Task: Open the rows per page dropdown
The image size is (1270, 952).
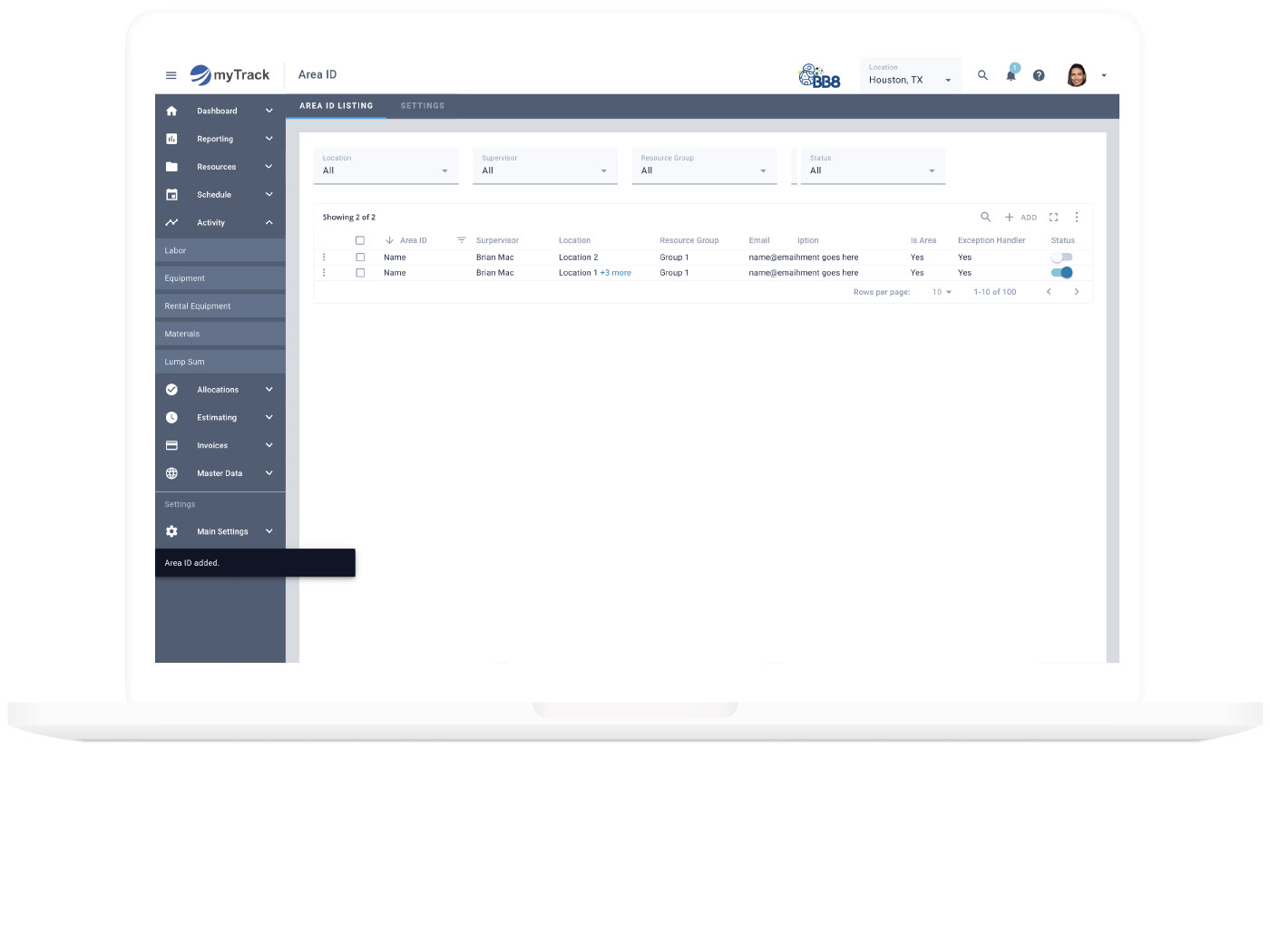Action: click(x=943, y=292)
